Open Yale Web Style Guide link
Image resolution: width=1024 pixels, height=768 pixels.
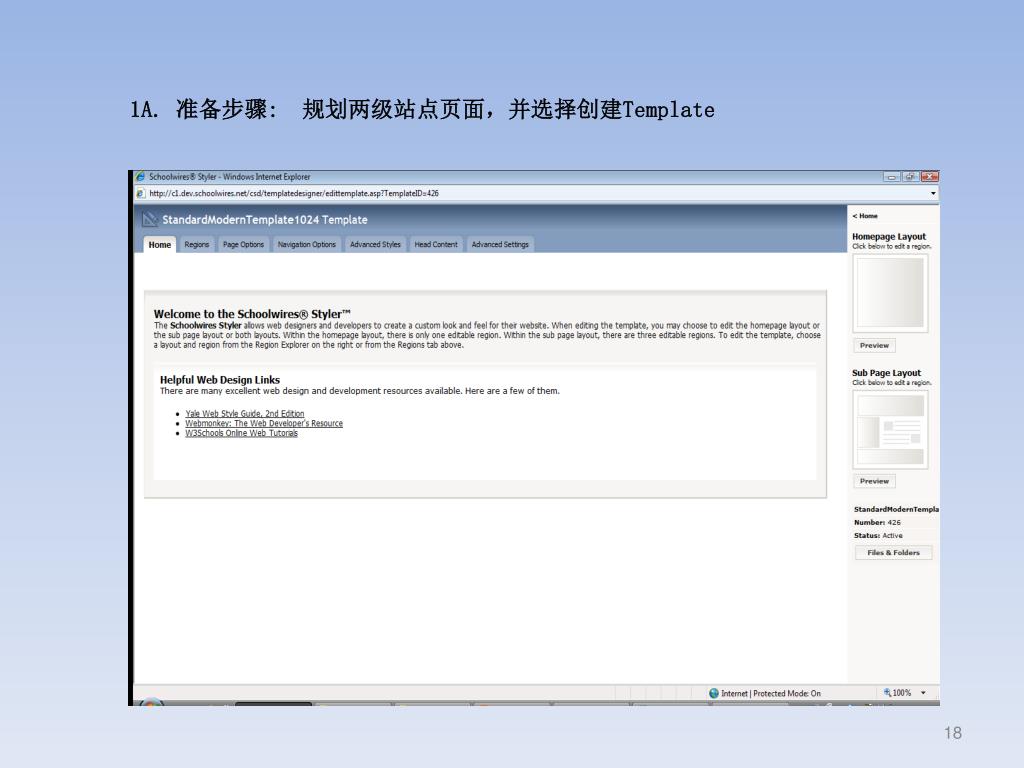coord(244,413)
